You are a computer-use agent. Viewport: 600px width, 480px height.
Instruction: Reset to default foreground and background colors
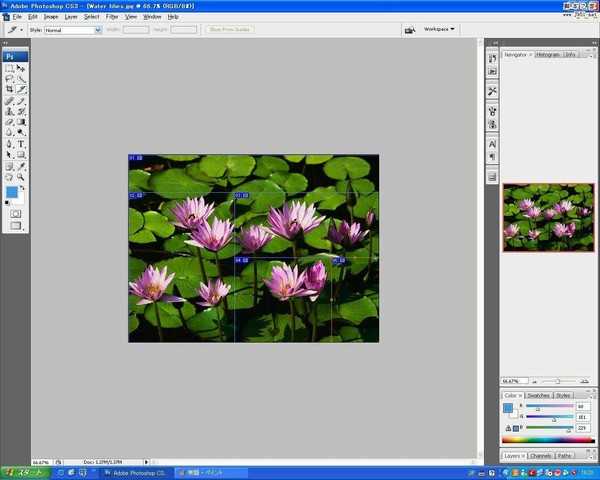coord(7,201)
